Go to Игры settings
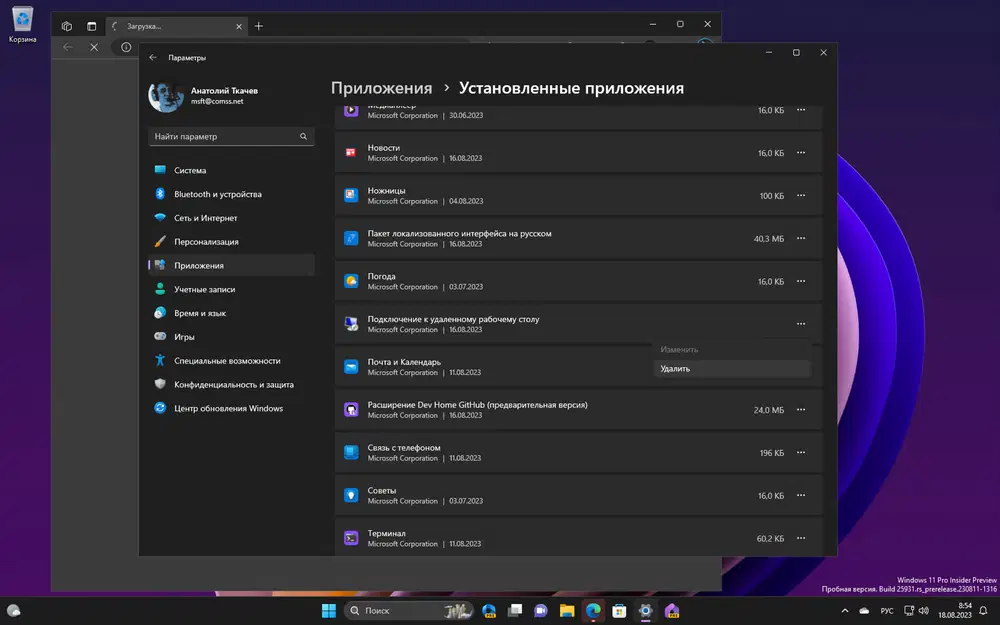Screen dimensions: 1000x625 232,337
